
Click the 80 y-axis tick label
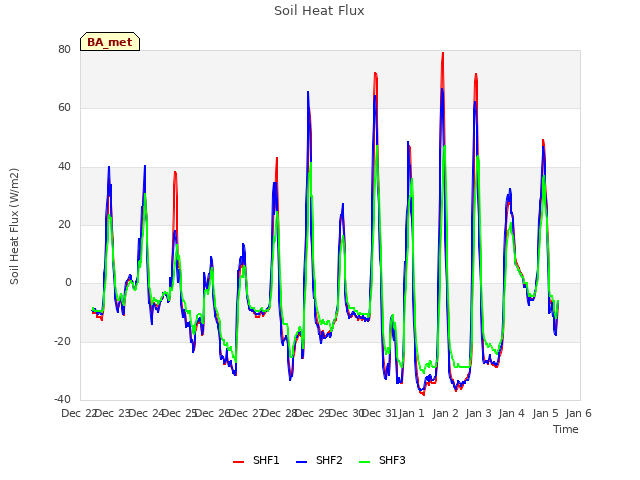point(64,49)
